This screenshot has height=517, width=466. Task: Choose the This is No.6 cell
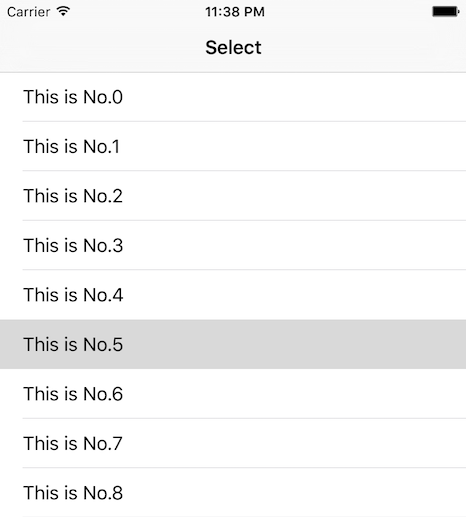(233, 394)
